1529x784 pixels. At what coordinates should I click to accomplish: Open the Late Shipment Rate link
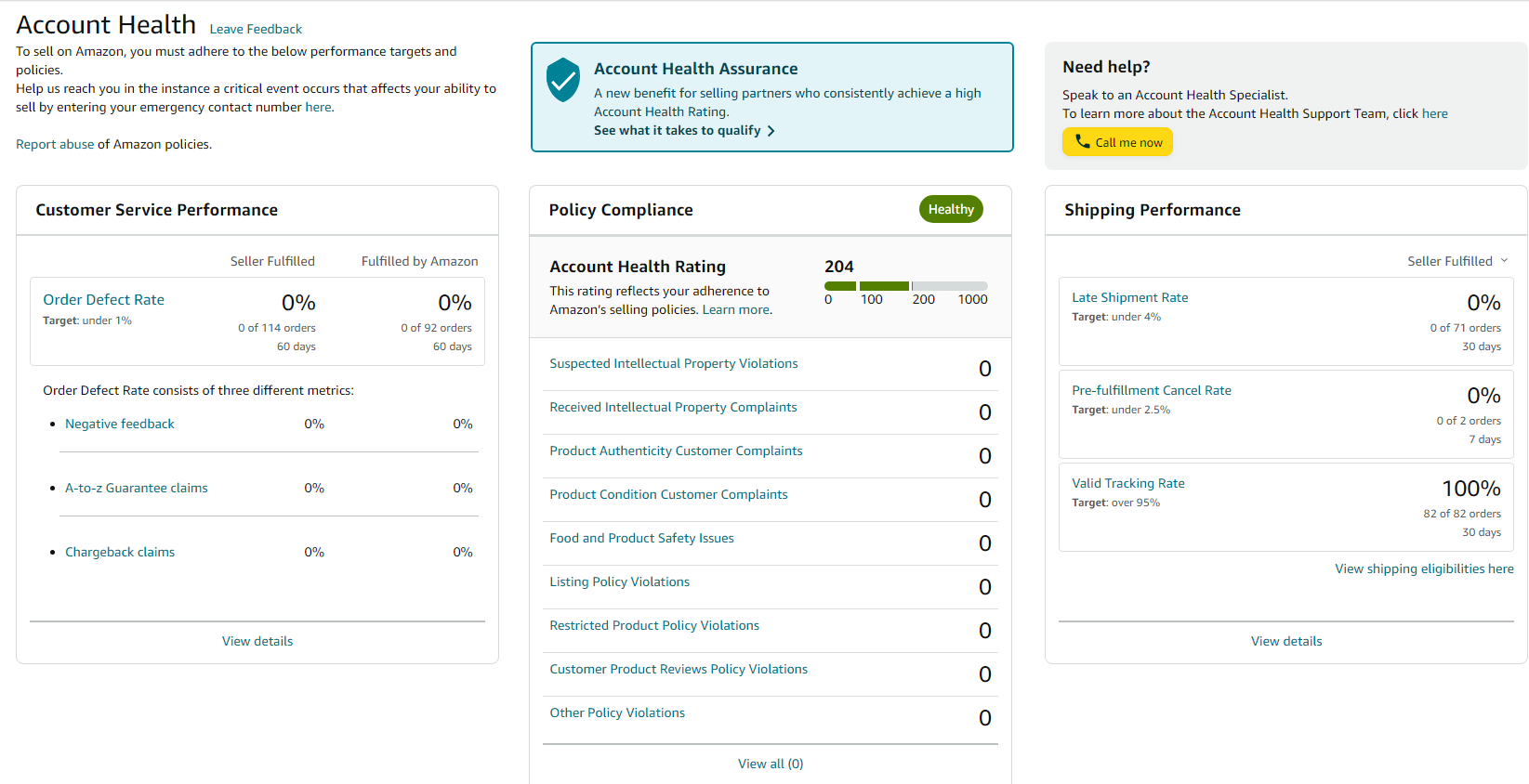click(1130, 297)
